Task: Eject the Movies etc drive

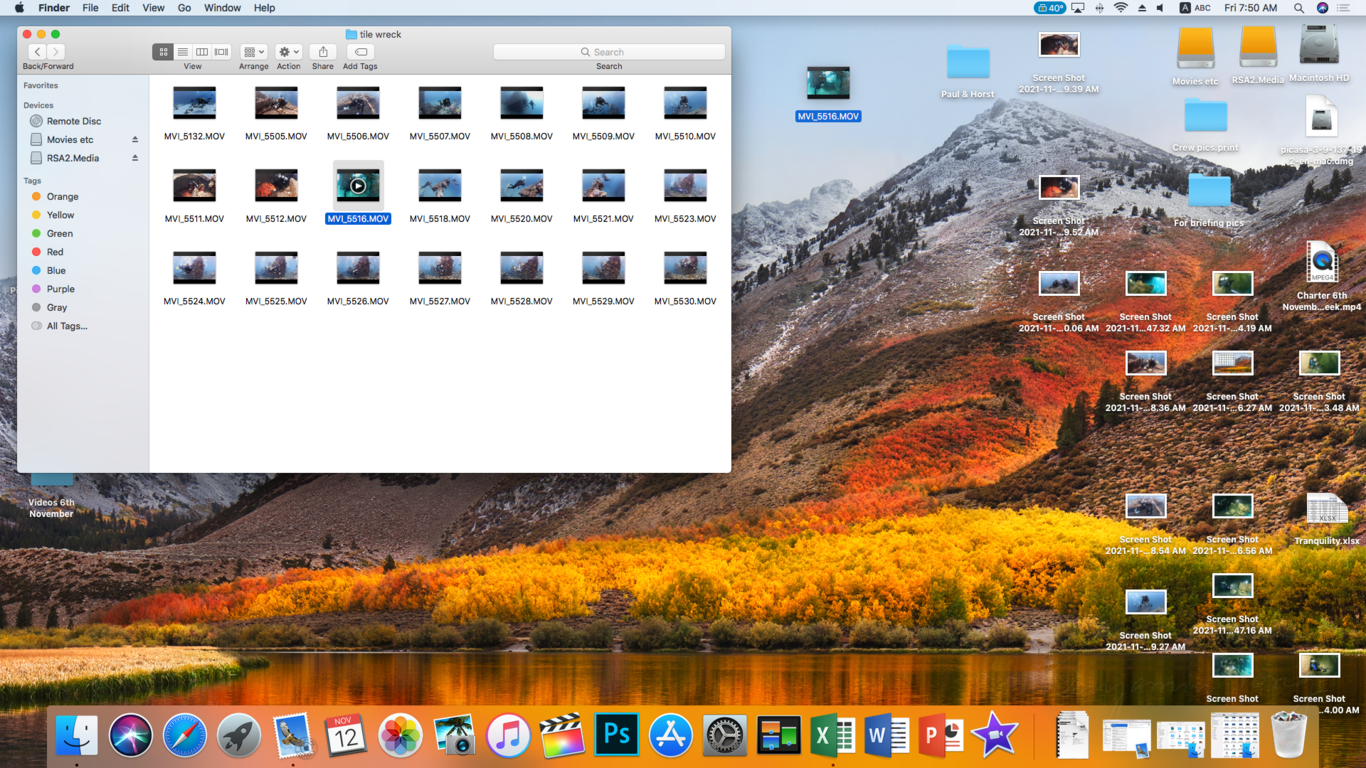Action: 135,140
